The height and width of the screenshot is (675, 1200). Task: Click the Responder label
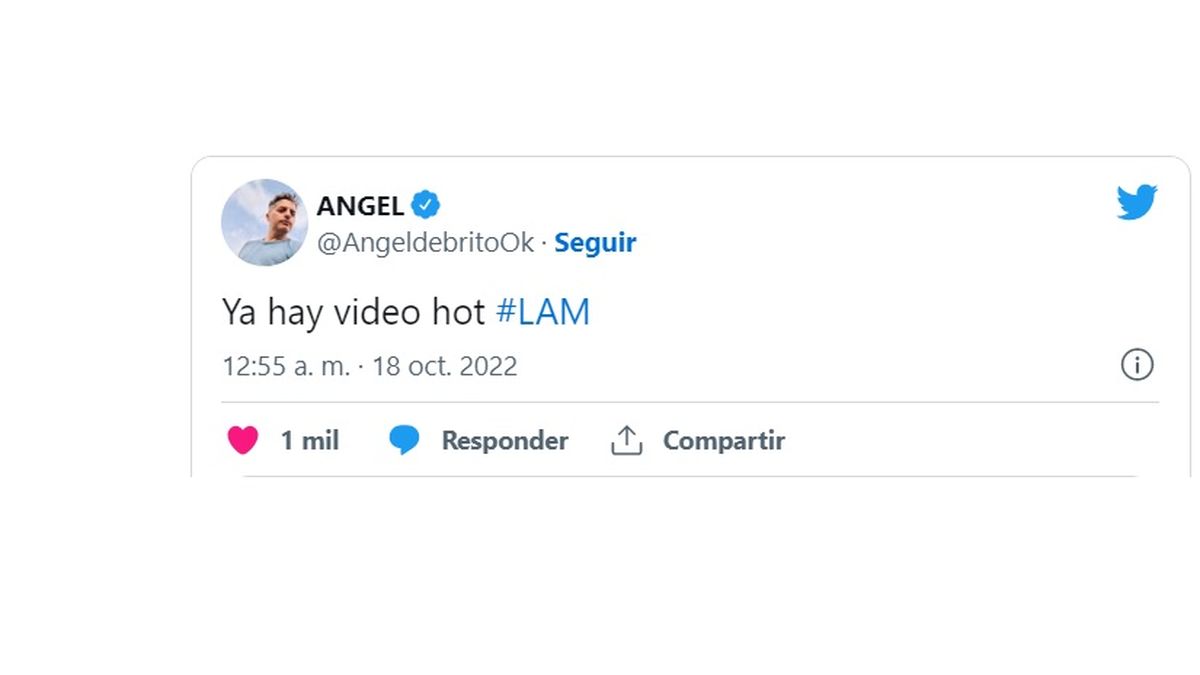(505, 441)
